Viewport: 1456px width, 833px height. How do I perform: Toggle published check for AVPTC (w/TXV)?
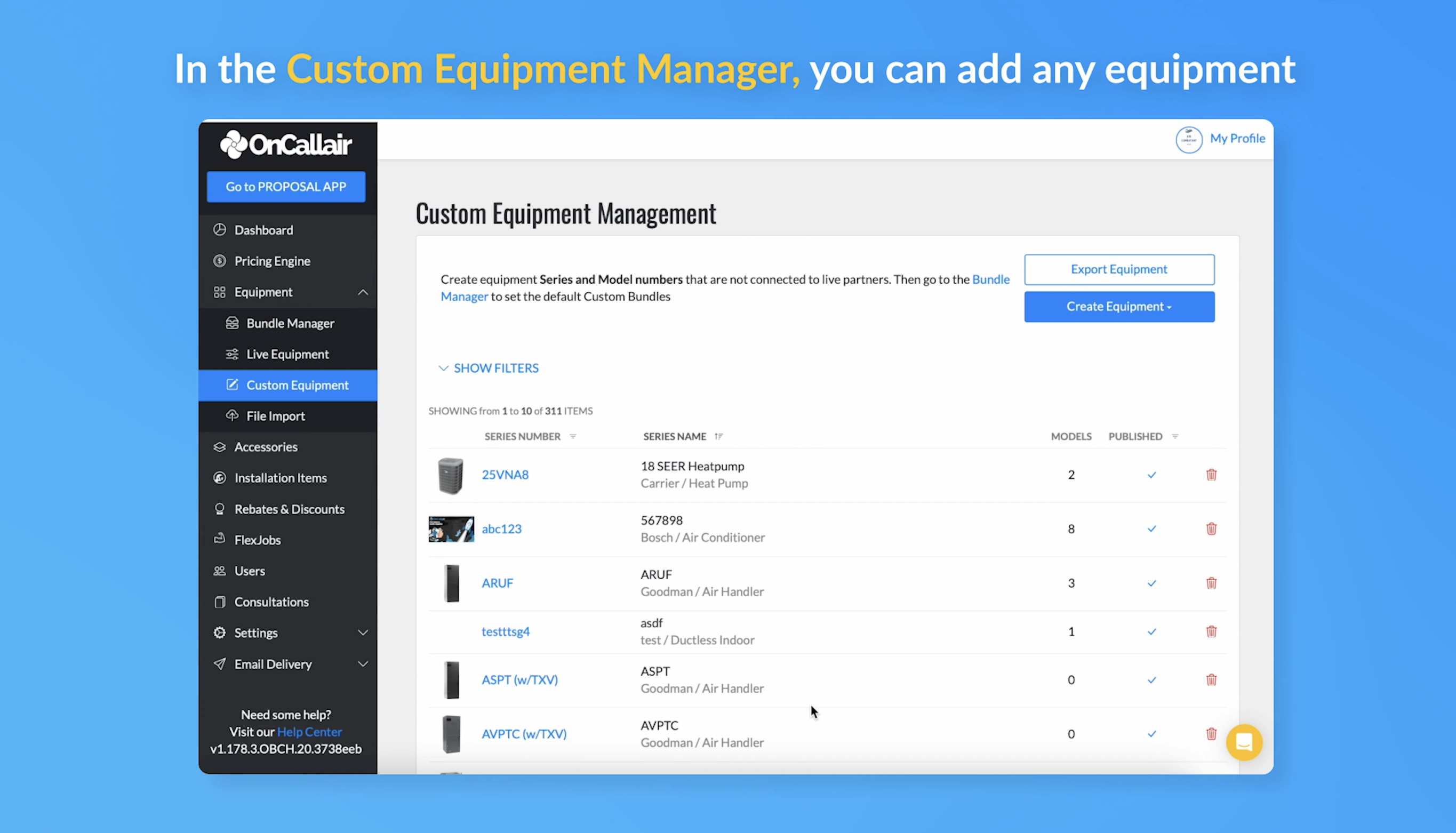[x=1151, y=734]
